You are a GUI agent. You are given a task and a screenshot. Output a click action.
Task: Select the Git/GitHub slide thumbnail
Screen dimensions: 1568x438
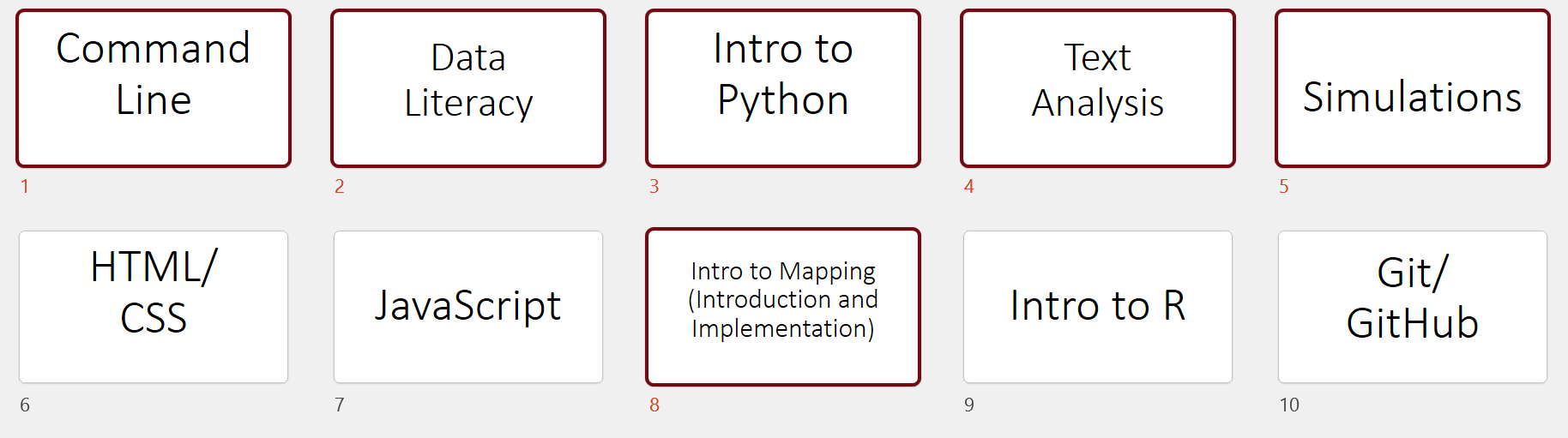pos(1413,307)
